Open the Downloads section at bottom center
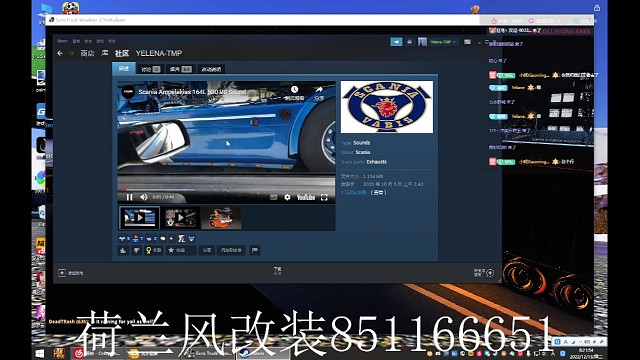This screenshot has width=640, height=360. 278,271
